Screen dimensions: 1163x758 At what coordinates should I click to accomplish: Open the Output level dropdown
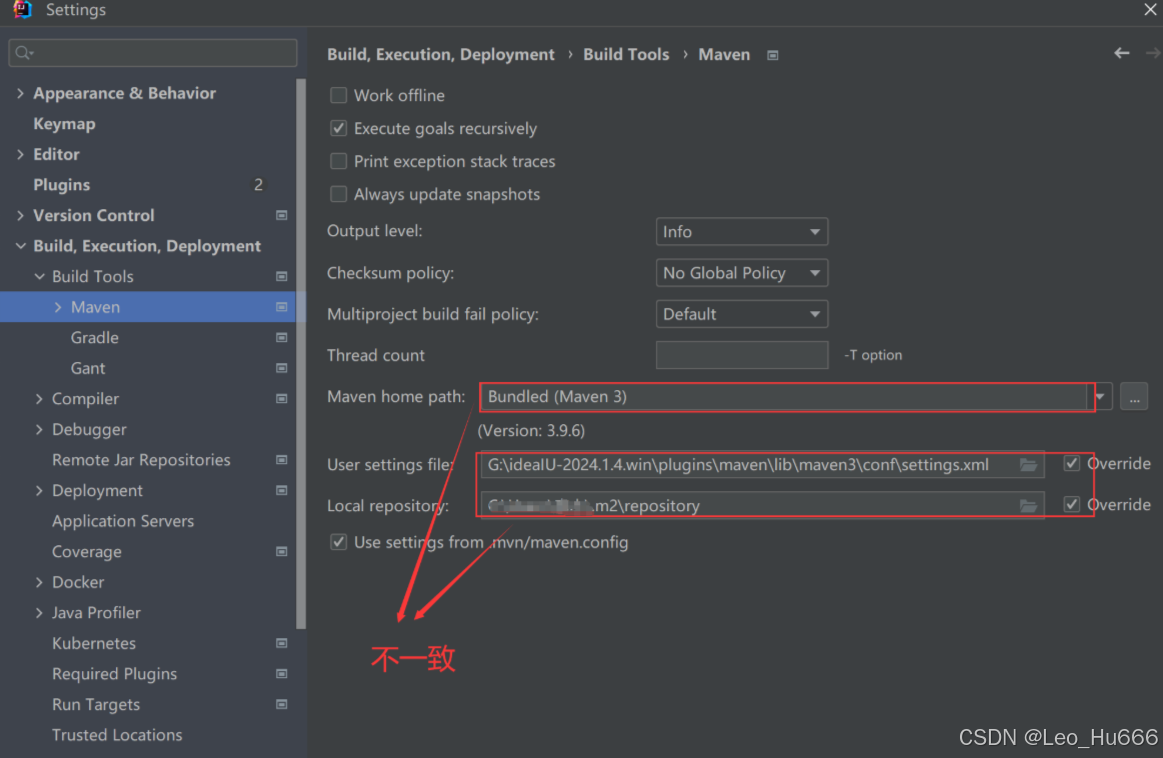coord(742,231)
